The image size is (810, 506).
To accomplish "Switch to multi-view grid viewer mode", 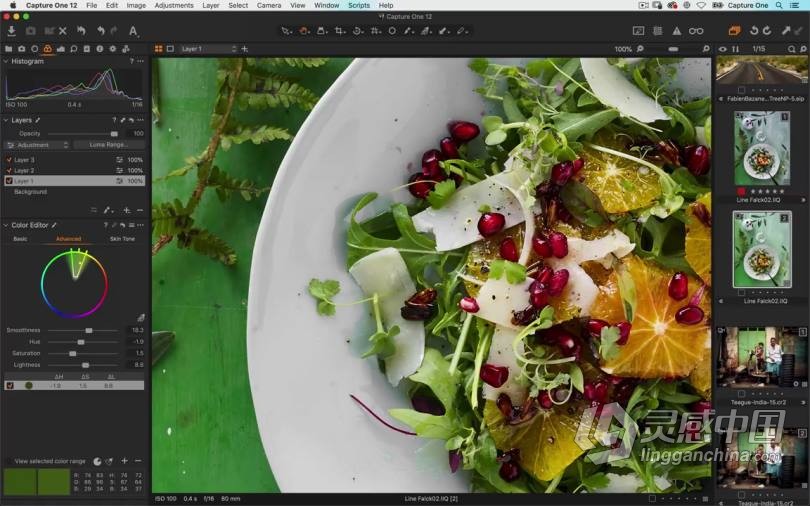I will click(159, 49).
